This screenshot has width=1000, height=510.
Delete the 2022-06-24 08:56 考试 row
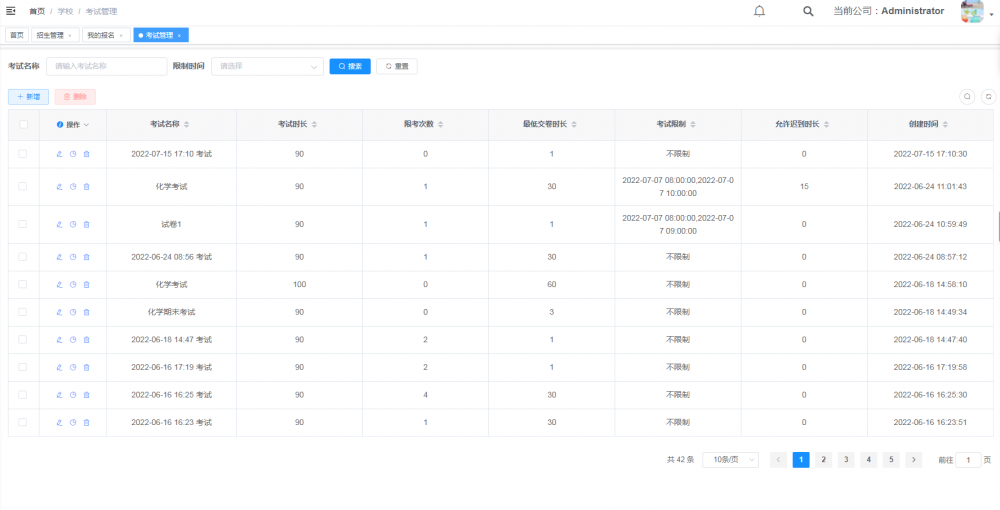(x=87, y=257)
